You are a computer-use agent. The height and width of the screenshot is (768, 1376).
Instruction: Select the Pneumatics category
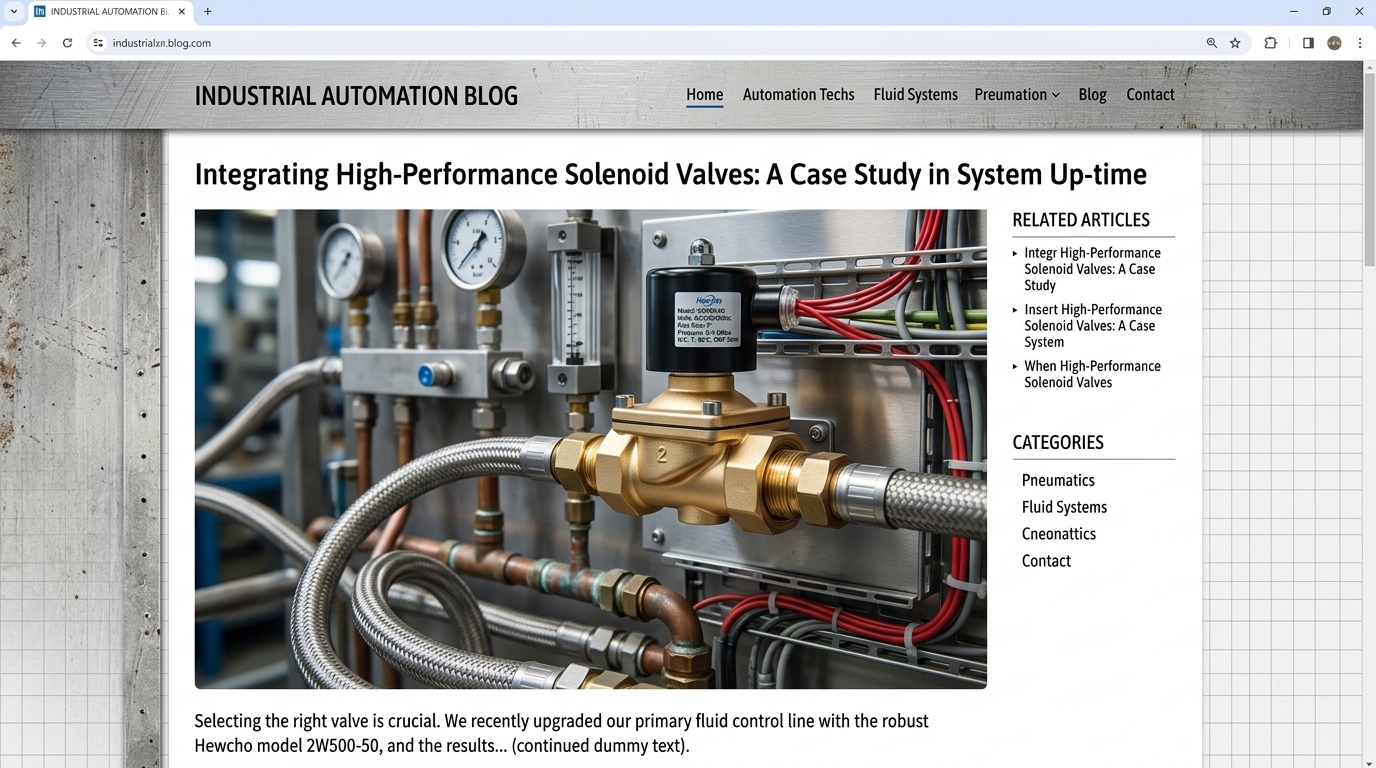click(x=1058, y=480)
